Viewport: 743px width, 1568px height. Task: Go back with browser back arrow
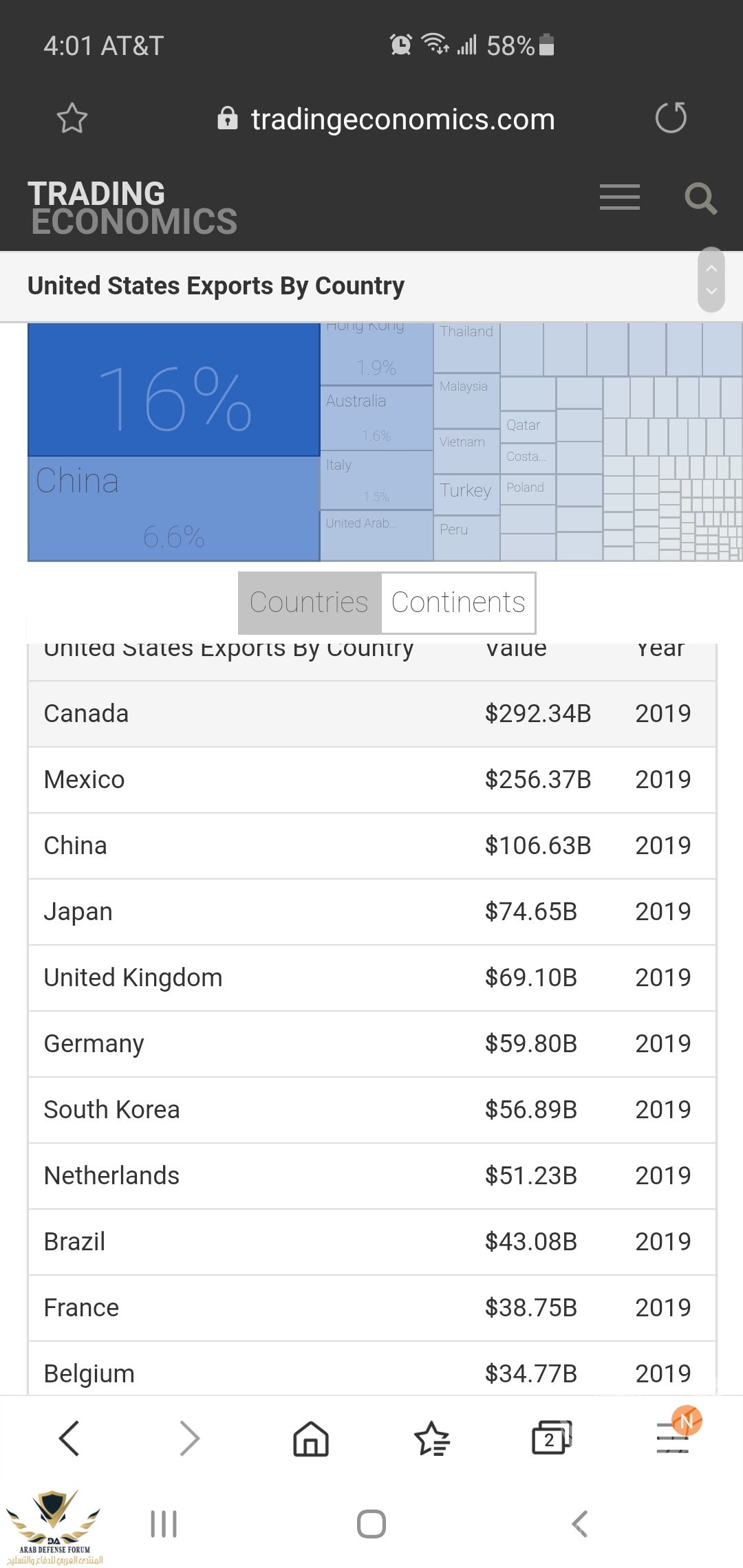pyautogui.click(x=69, y=1438)
